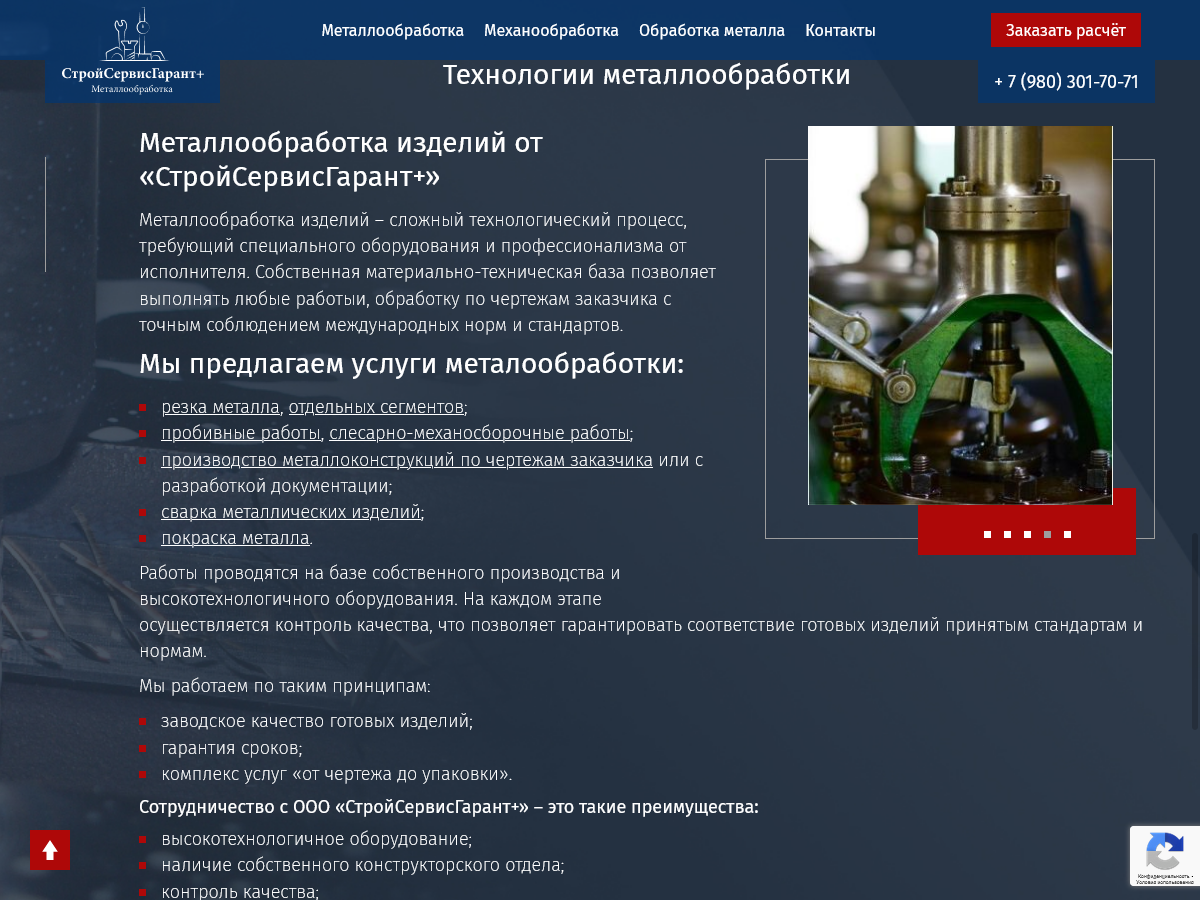Image resolution: width=1200 pixels, height=900 pixels.
Task: Follow the резка металла link
Action: (220, 407)
